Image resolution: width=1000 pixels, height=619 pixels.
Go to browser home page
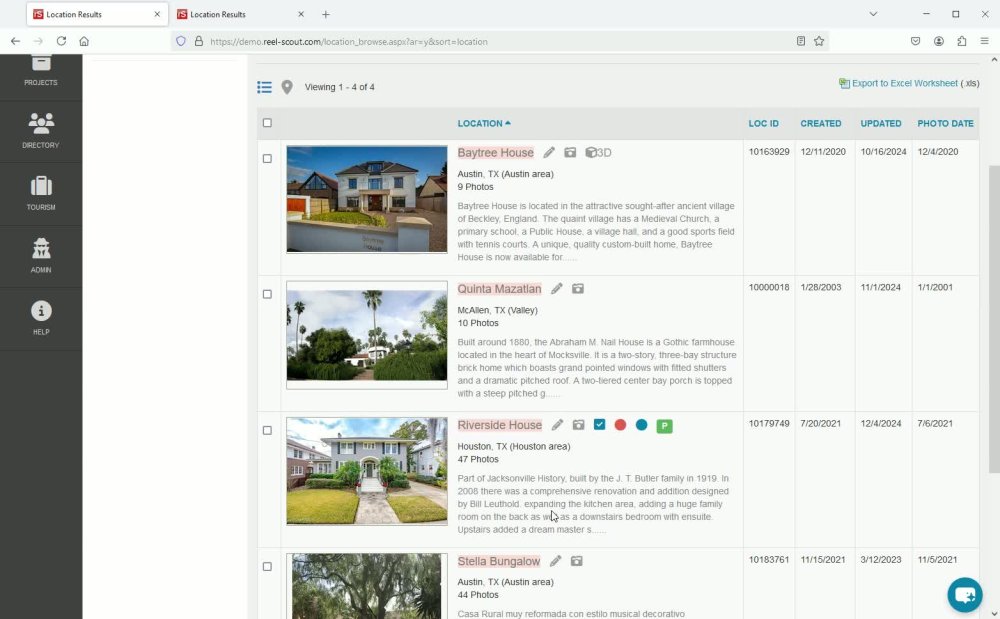[84, 41]
